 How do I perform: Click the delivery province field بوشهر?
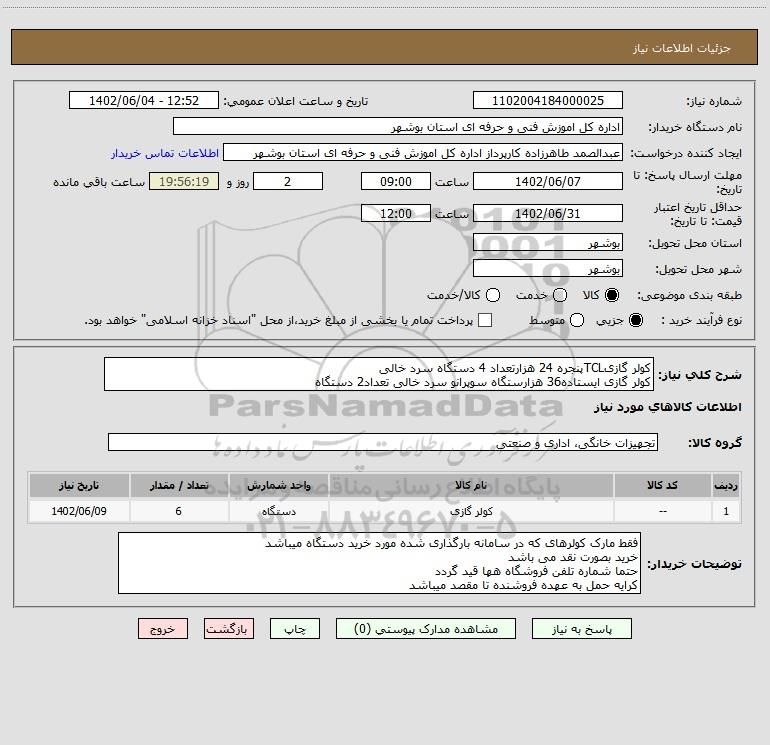pyautogui.click(x=548, y=243)
